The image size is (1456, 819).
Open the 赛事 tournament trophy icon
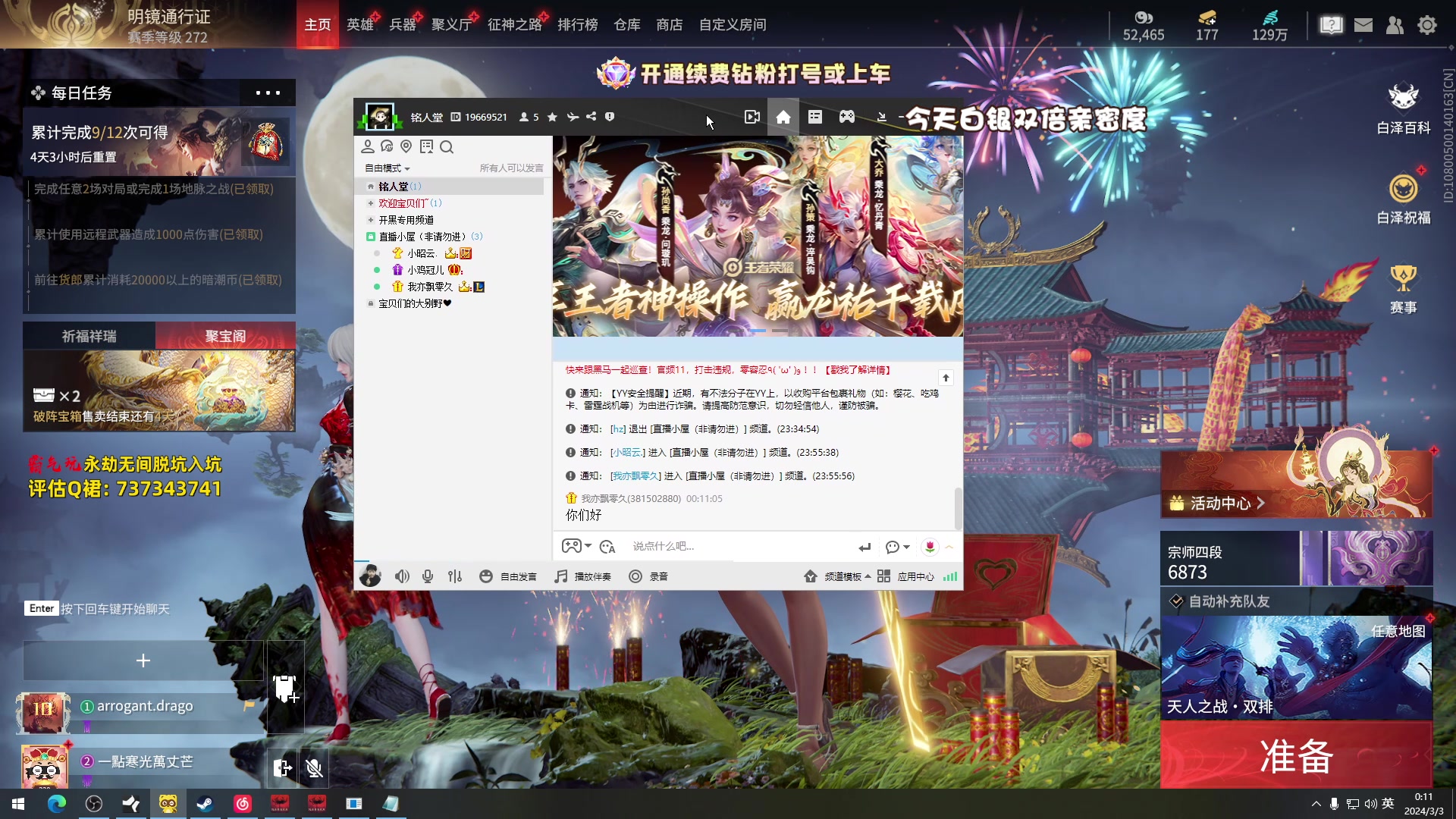pyautogui.click(x=1404, y=289)
